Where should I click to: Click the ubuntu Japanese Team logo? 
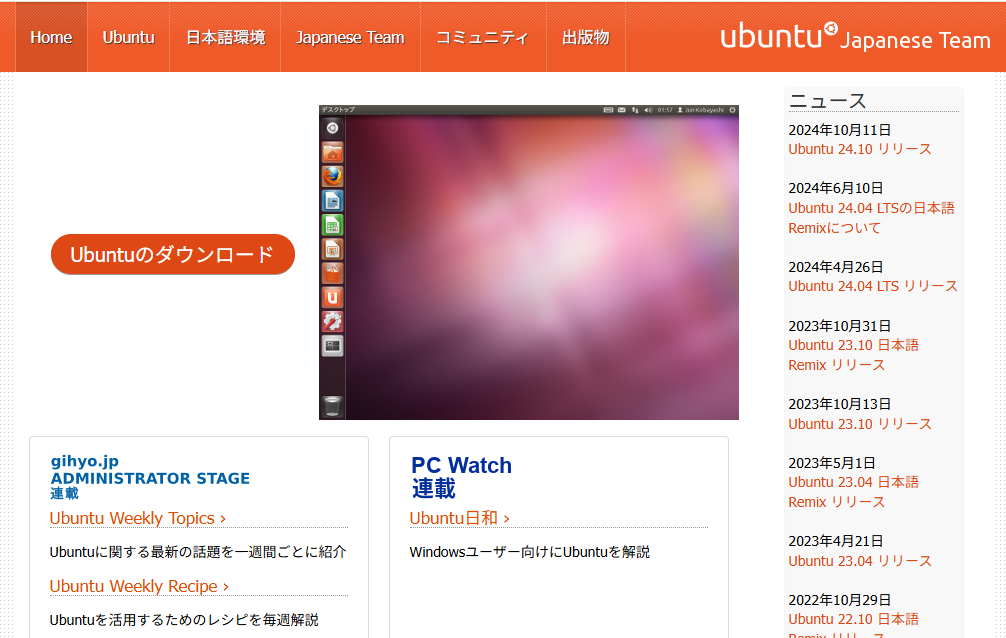click(855, 37)
